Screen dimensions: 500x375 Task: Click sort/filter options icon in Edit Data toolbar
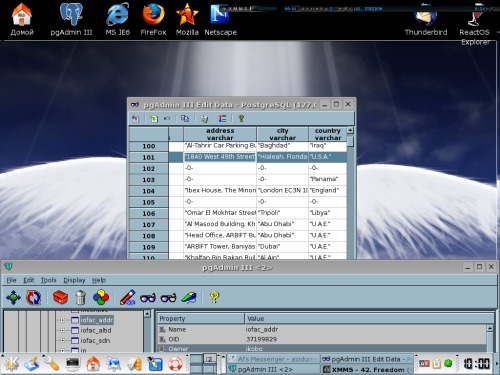point(222,118)
